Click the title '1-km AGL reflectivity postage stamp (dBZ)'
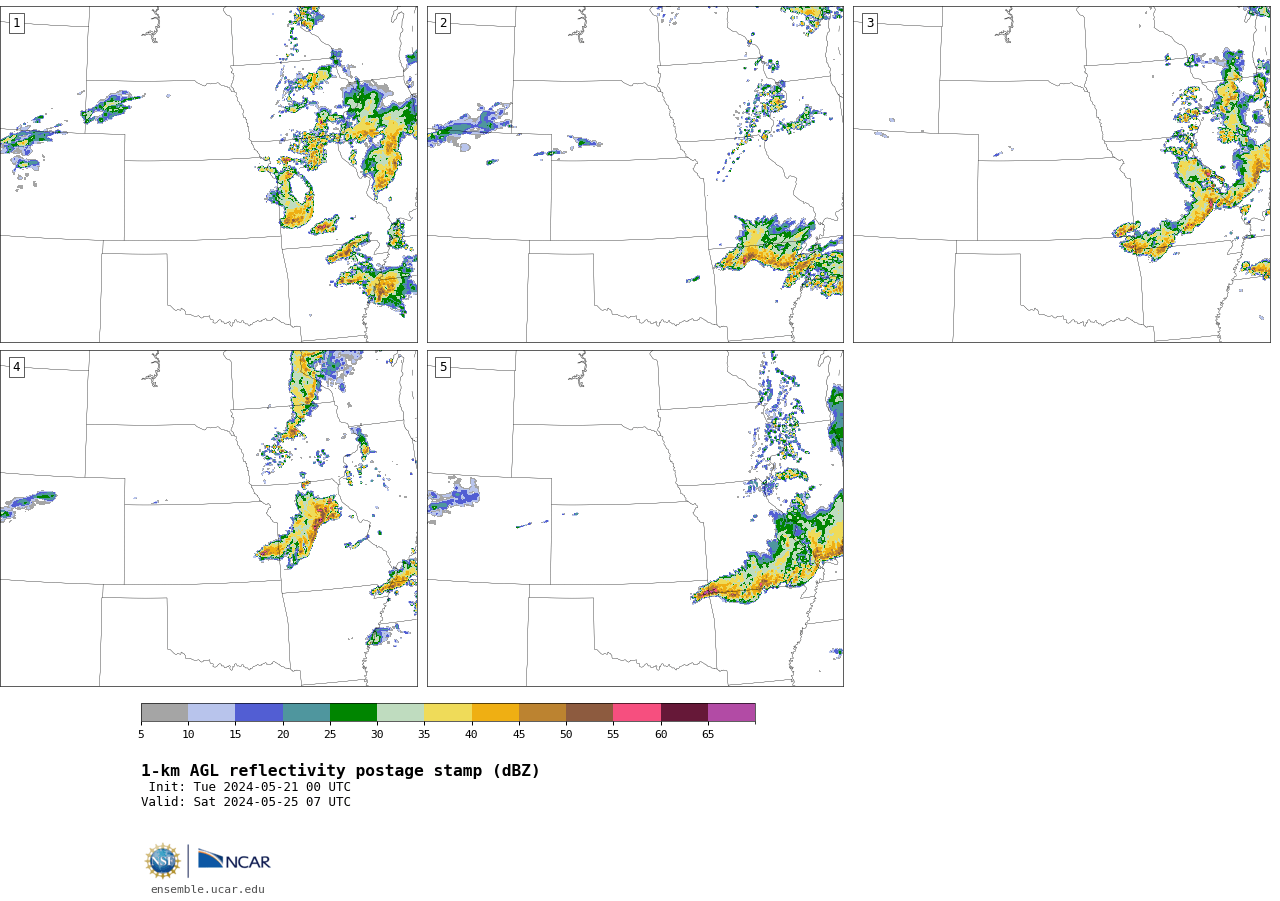Image resolution: width=1280 pixels, height=901 pixels. point(340,771)
